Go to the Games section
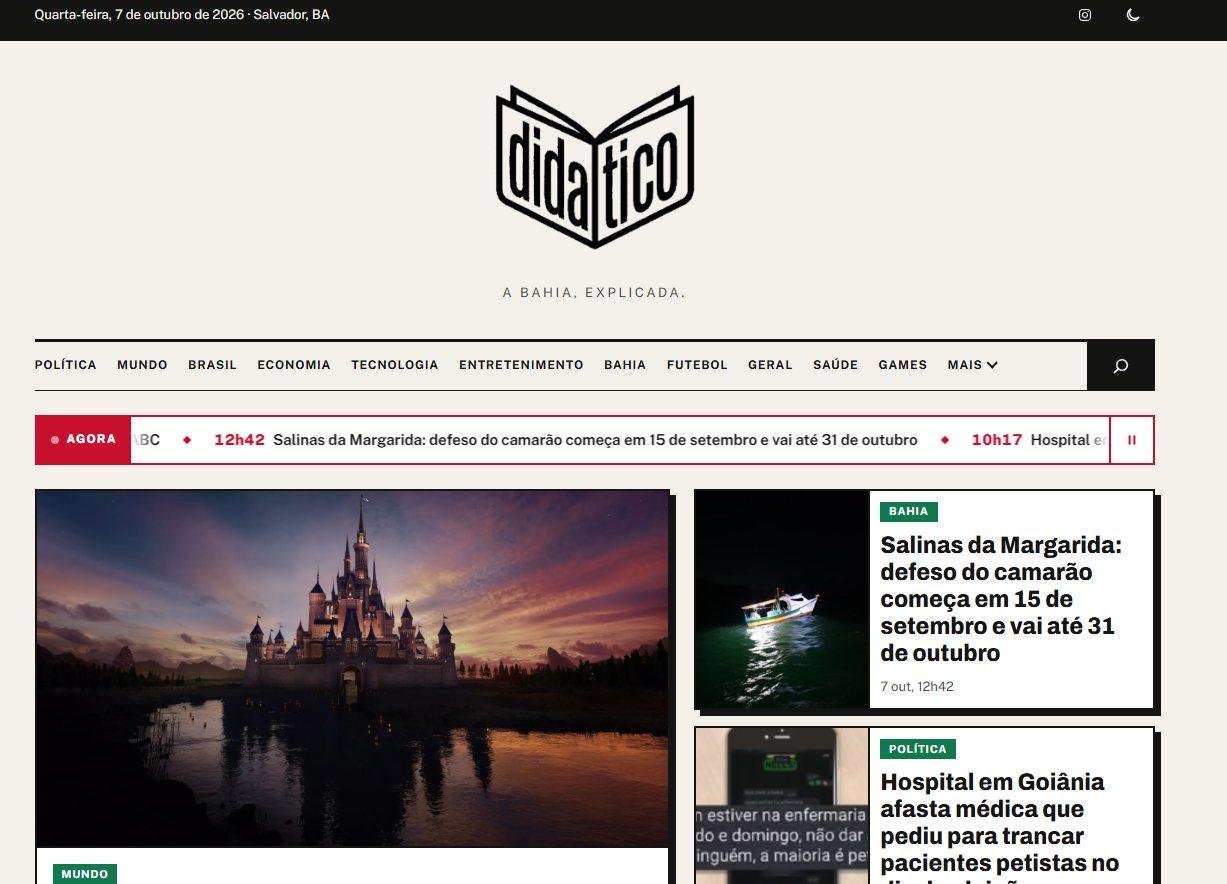1227x884 pixels. [x=903, y=365]
